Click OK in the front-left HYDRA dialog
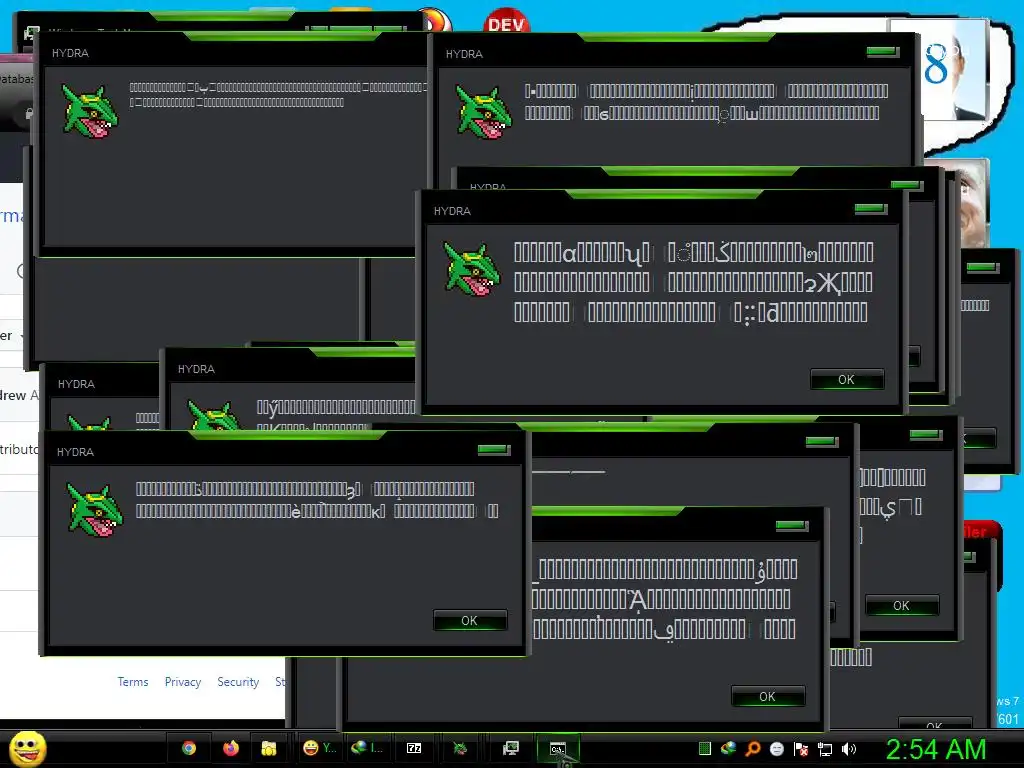 point(470,620)
